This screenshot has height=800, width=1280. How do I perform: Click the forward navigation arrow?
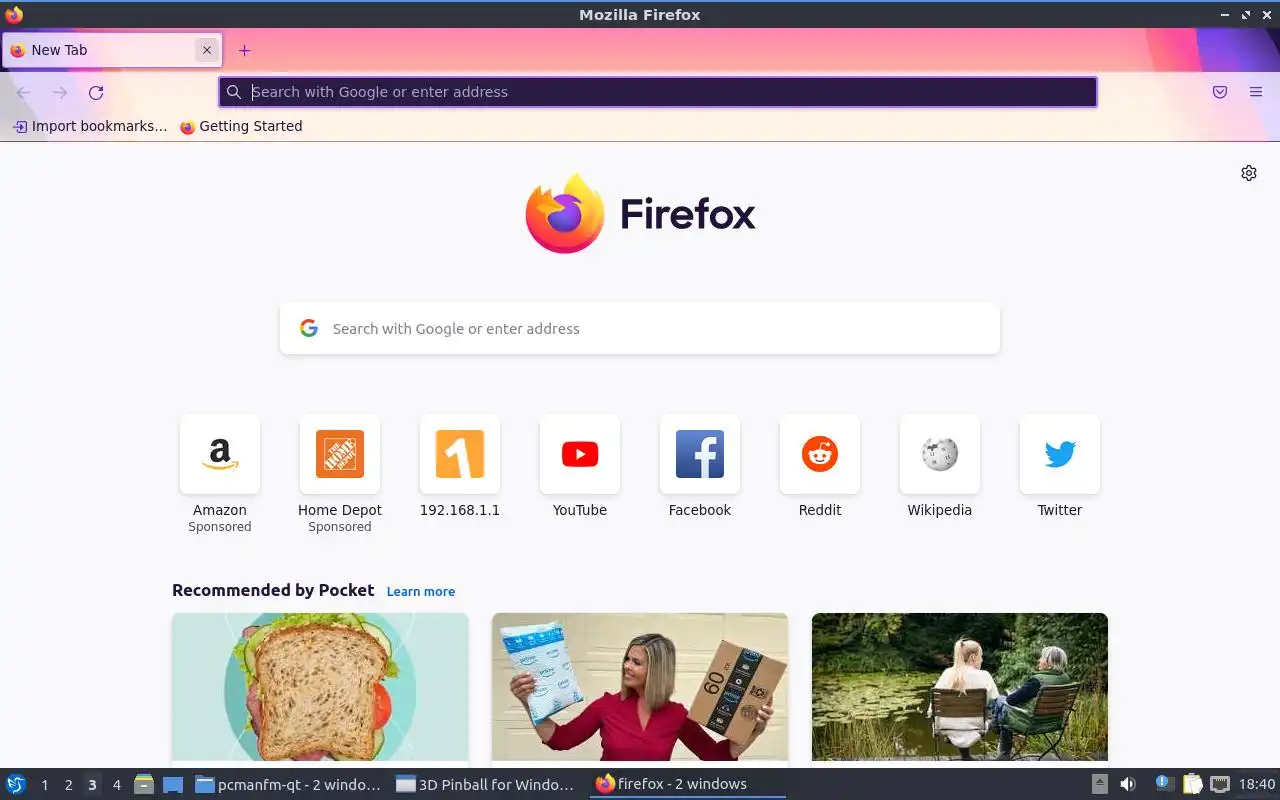coord(60,92)
